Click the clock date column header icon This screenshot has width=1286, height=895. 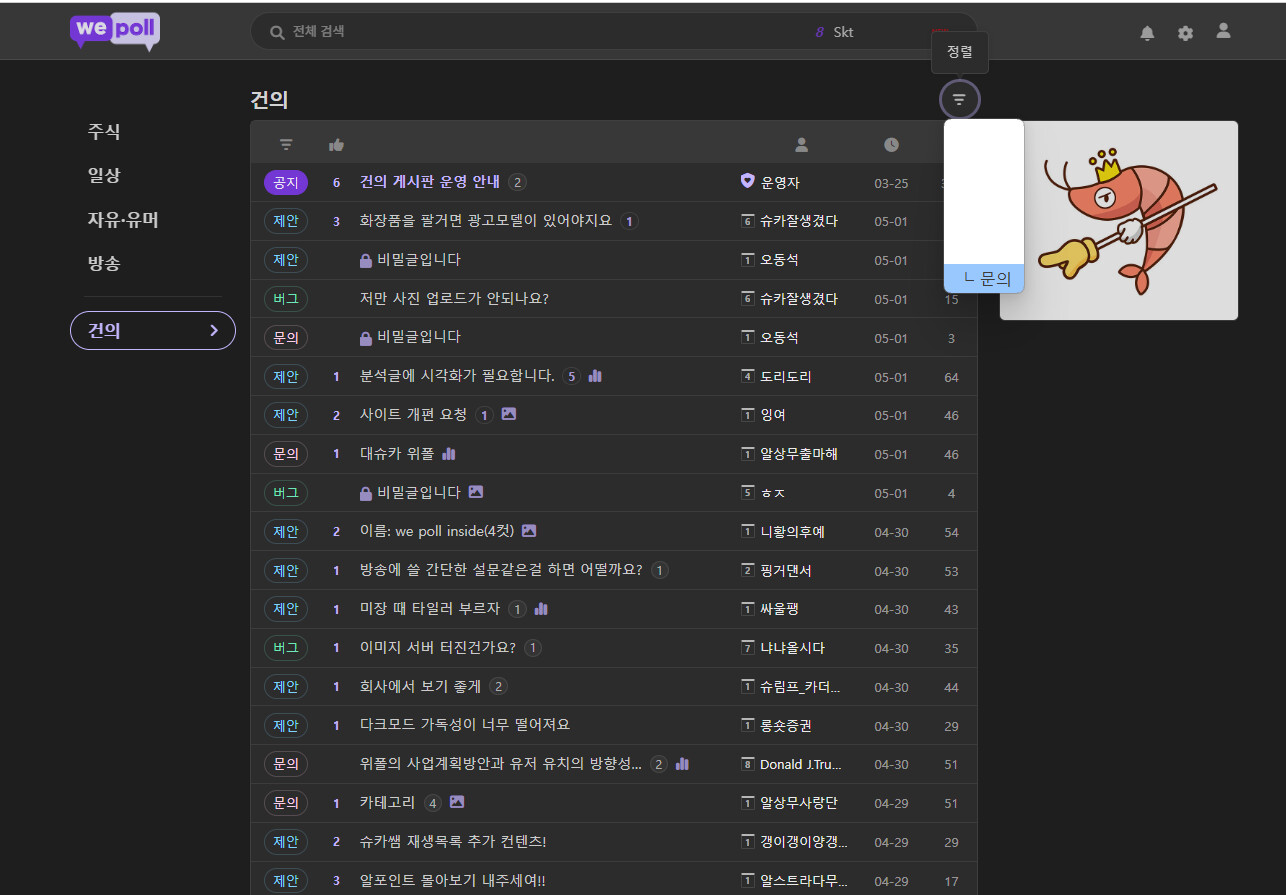click(x=891, y=145)
